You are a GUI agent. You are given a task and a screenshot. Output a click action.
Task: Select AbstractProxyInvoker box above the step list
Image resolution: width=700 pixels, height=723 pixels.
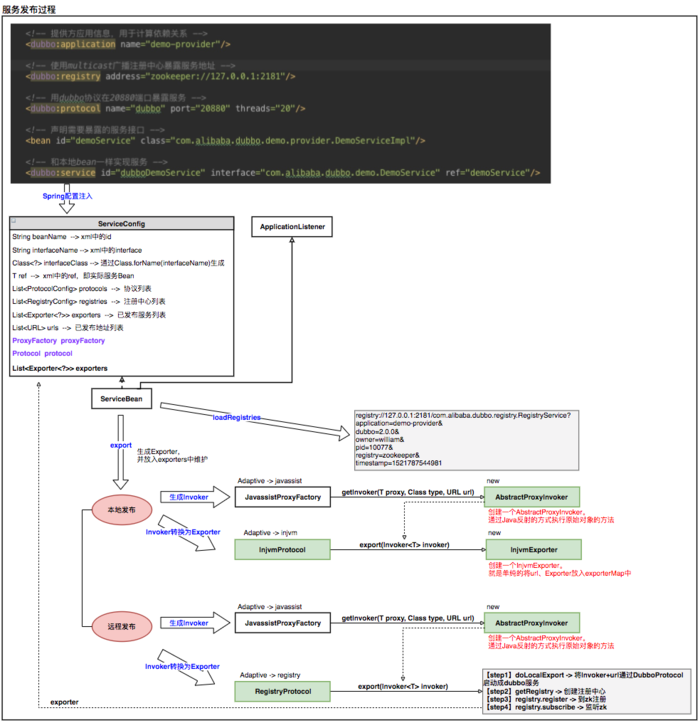[x=532, y=623]
